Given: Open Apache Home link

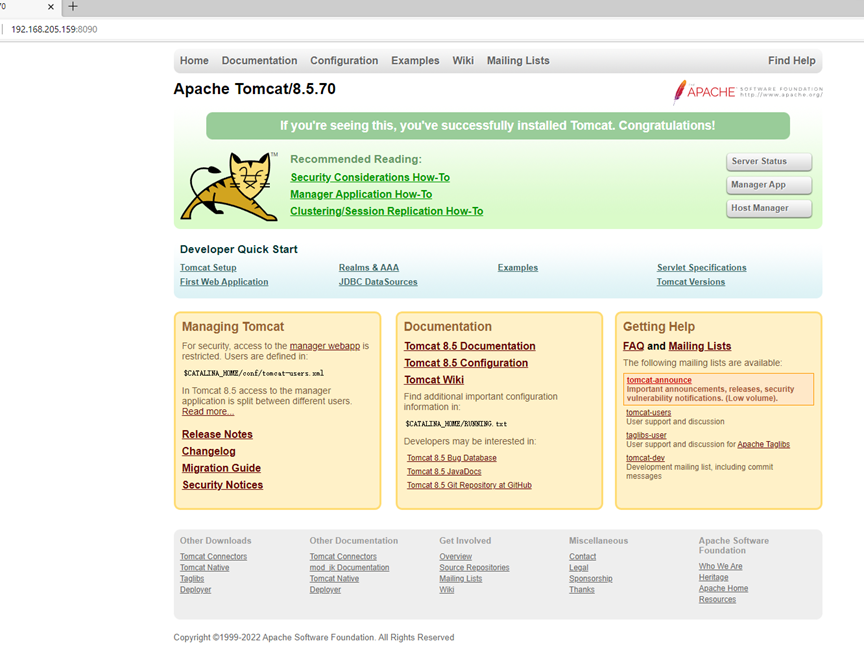Looking at the screenshot, I should coord(723,589).
